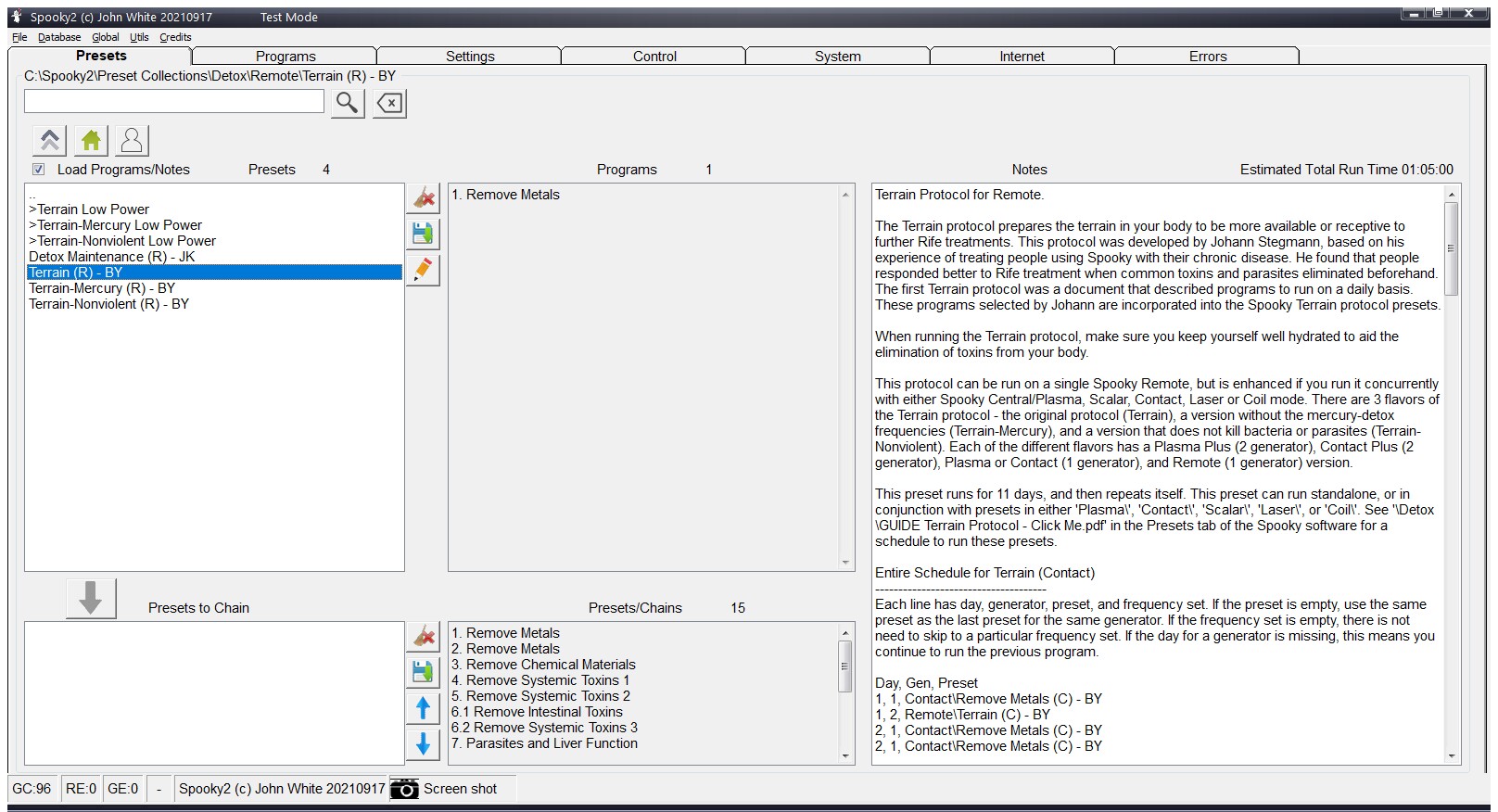Switch to the Settings tab
The height and width of the screenshot is (812, 1498).
(x=470, y=57)
